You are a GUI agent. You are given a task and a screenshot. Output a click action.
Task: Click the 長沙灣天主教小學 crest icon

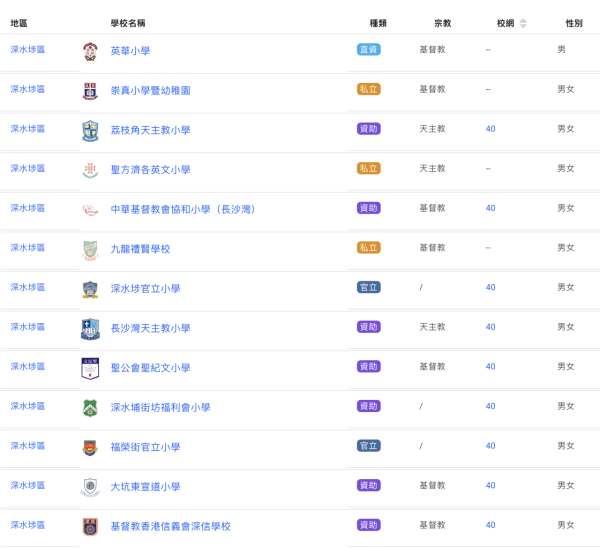click(x=90, y=329)
